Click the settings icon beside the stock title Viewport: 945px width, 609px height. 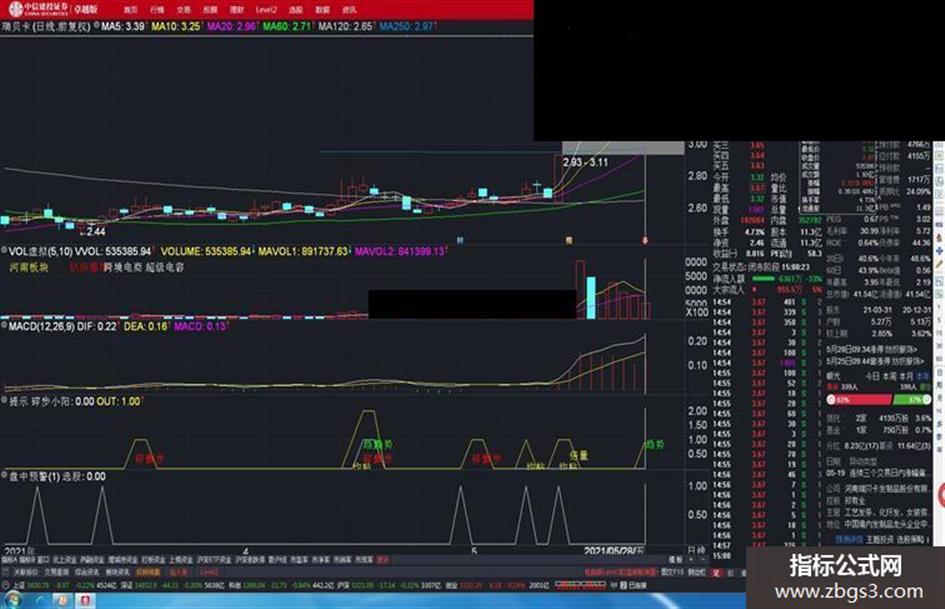(96, 27)
